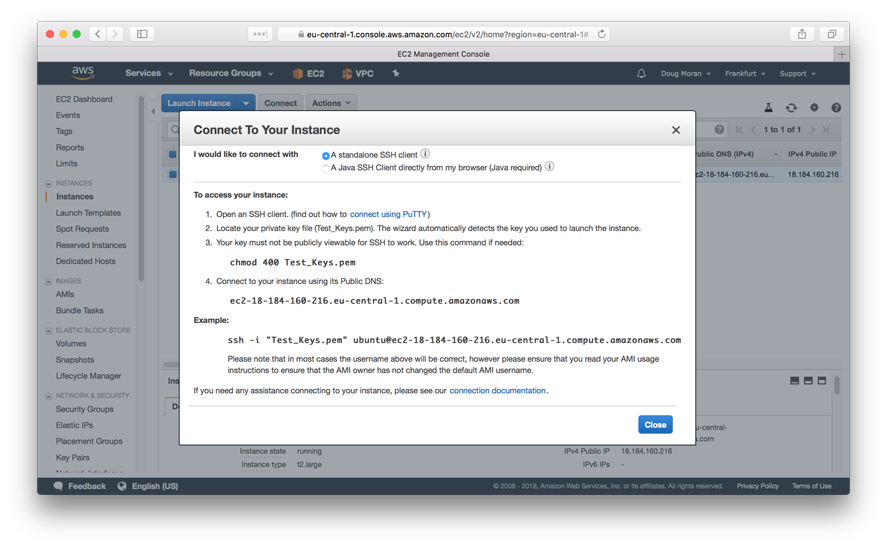Maximize the details pane layout icon

822,381
